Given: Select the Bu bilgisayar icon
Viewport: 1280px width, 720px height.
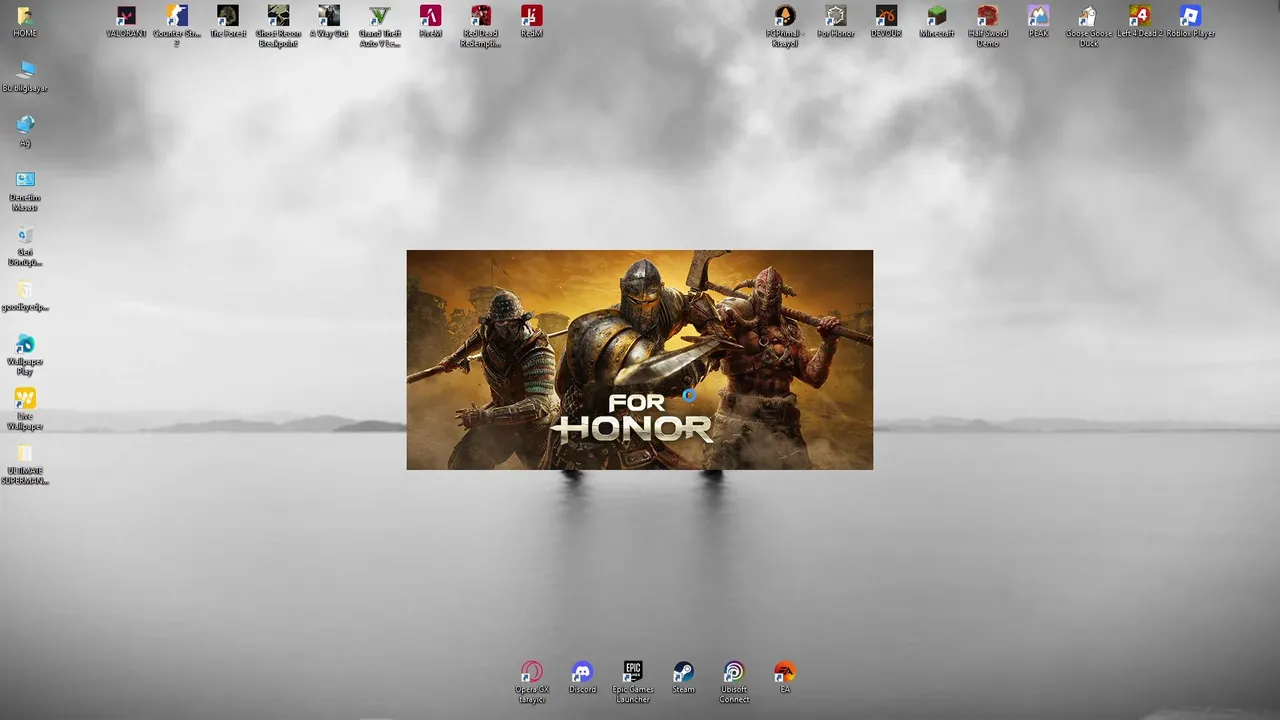Looking at the screenshot, I should (x=25, y=71).
